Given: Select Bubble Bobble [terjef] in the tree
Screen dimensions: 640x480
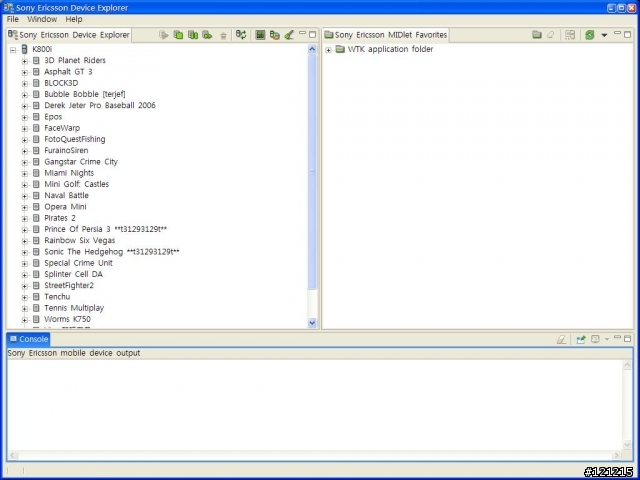Looking at the screenshot, I should click(85, 94).
